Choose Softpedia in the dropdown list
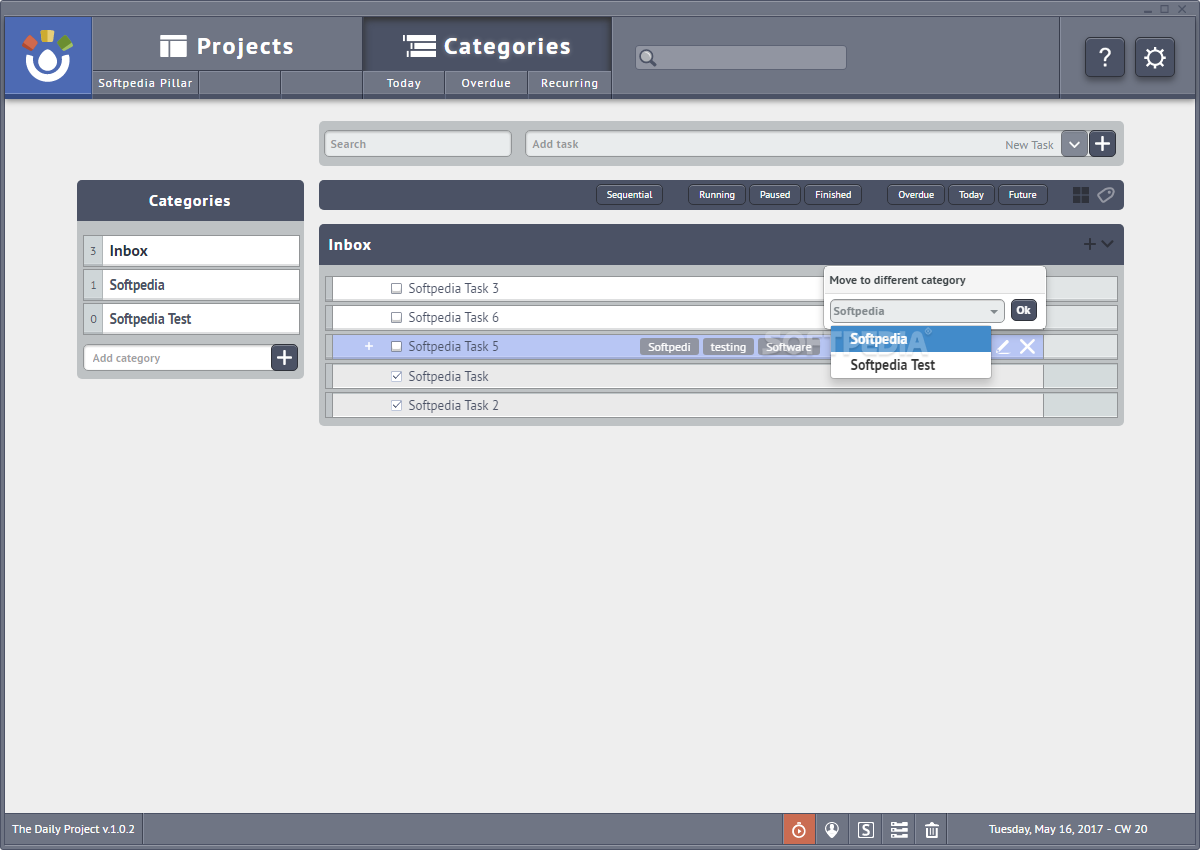The image size is (1200, 850). point(911,339)
